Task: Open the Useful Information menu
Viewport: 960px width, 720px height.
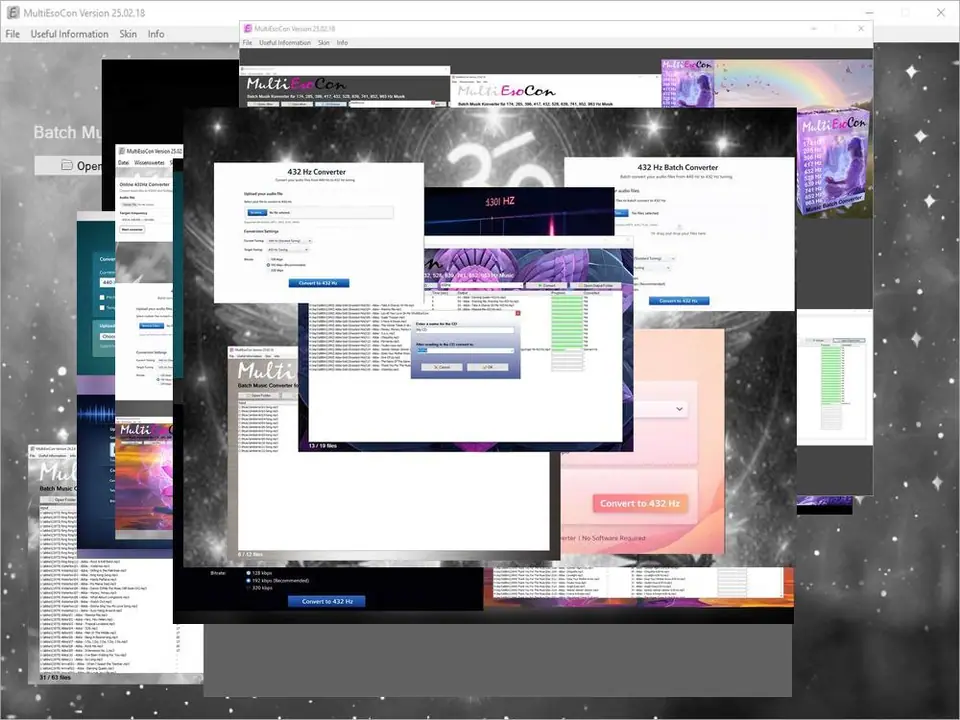Action: tap(69, 34)
